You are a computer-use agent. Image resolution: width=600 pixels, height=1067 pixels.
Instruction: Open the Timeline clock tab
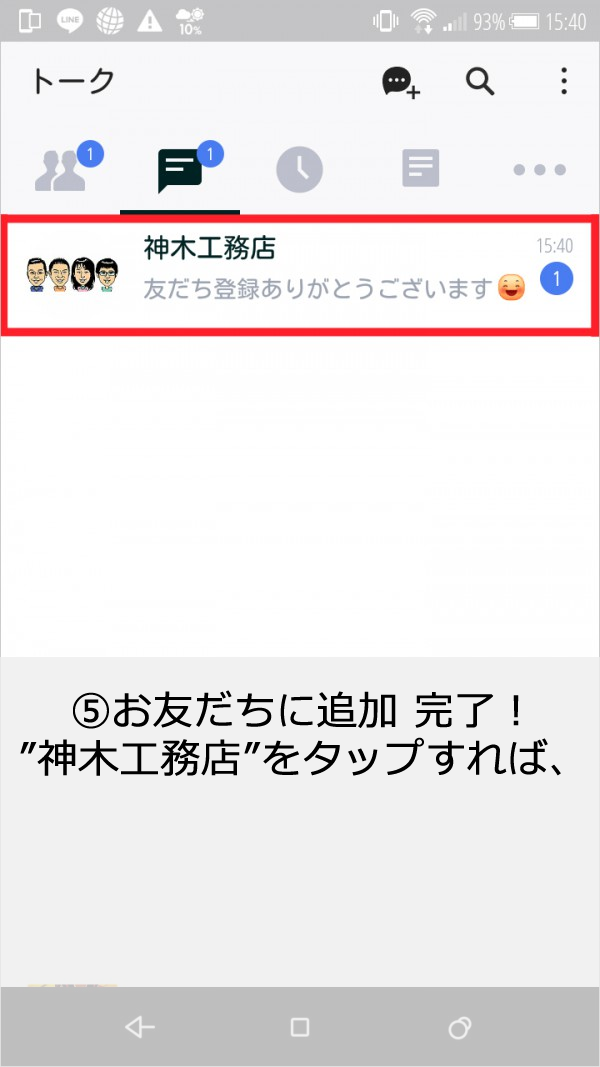pyautogui.click(x=299, y=169)
